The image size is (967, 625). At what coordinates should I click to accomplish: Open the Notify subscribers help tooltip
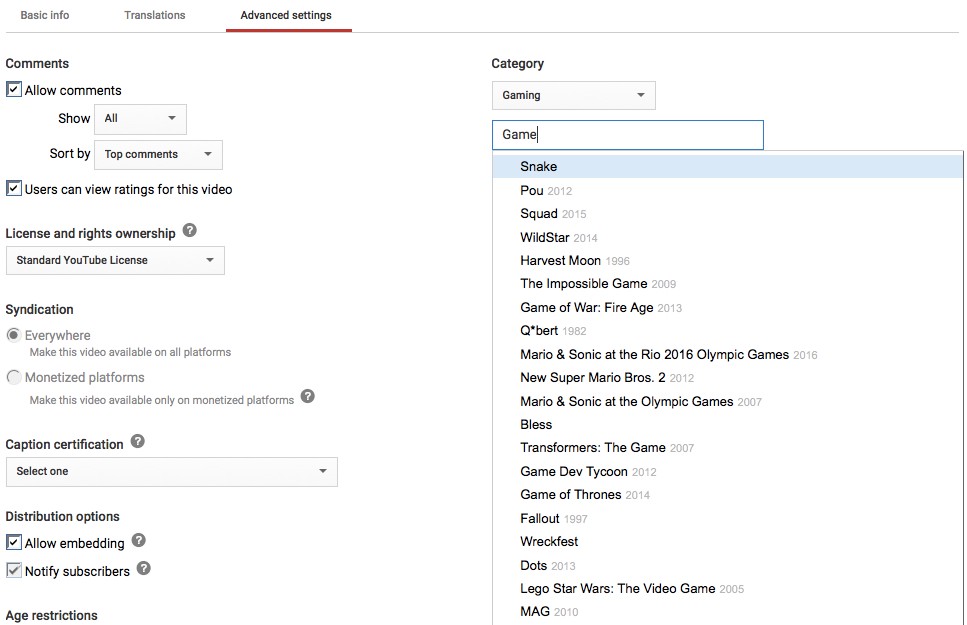coord(143,570)
